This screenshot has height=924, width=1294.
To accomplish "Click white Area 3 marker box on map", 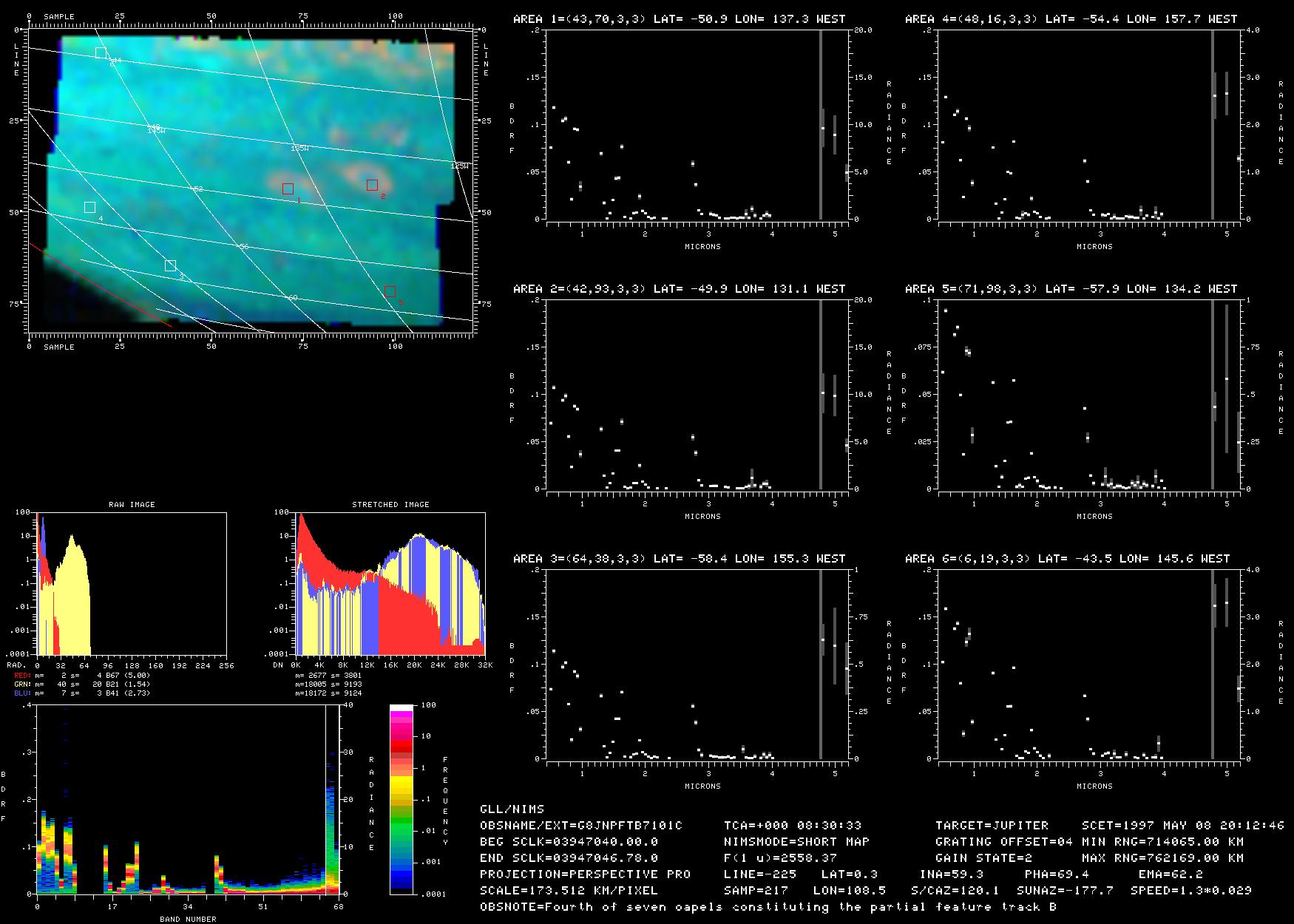I will tap(170, 265).
